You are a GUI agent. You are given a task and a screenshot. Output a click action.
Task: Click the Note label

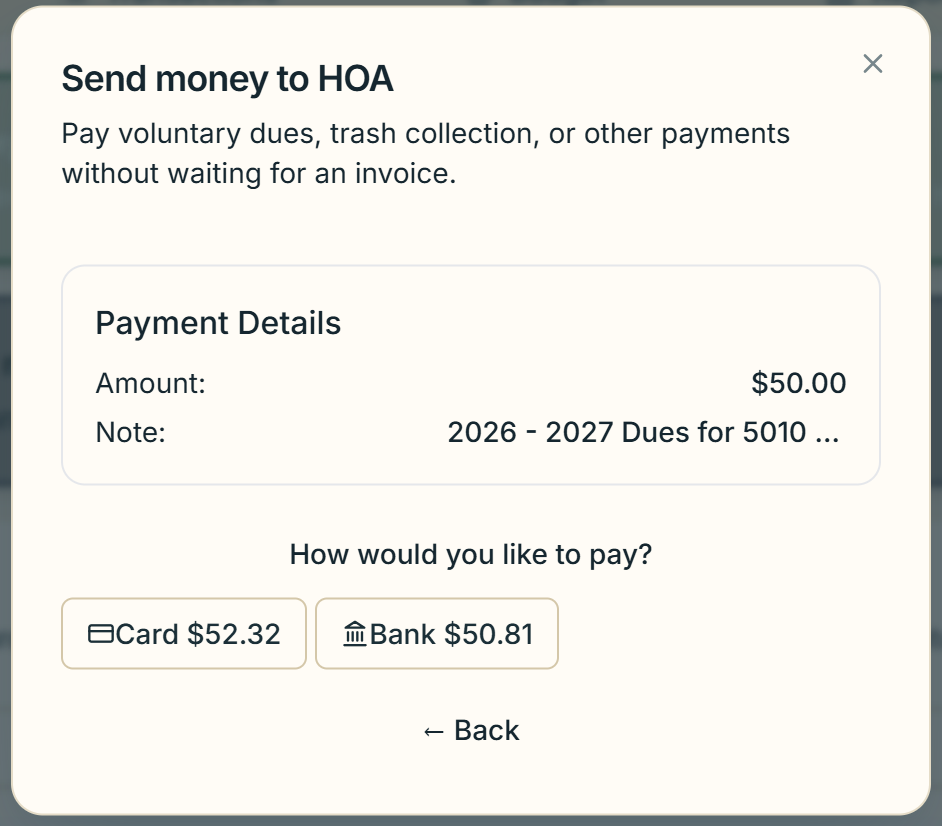click(130, 433)
